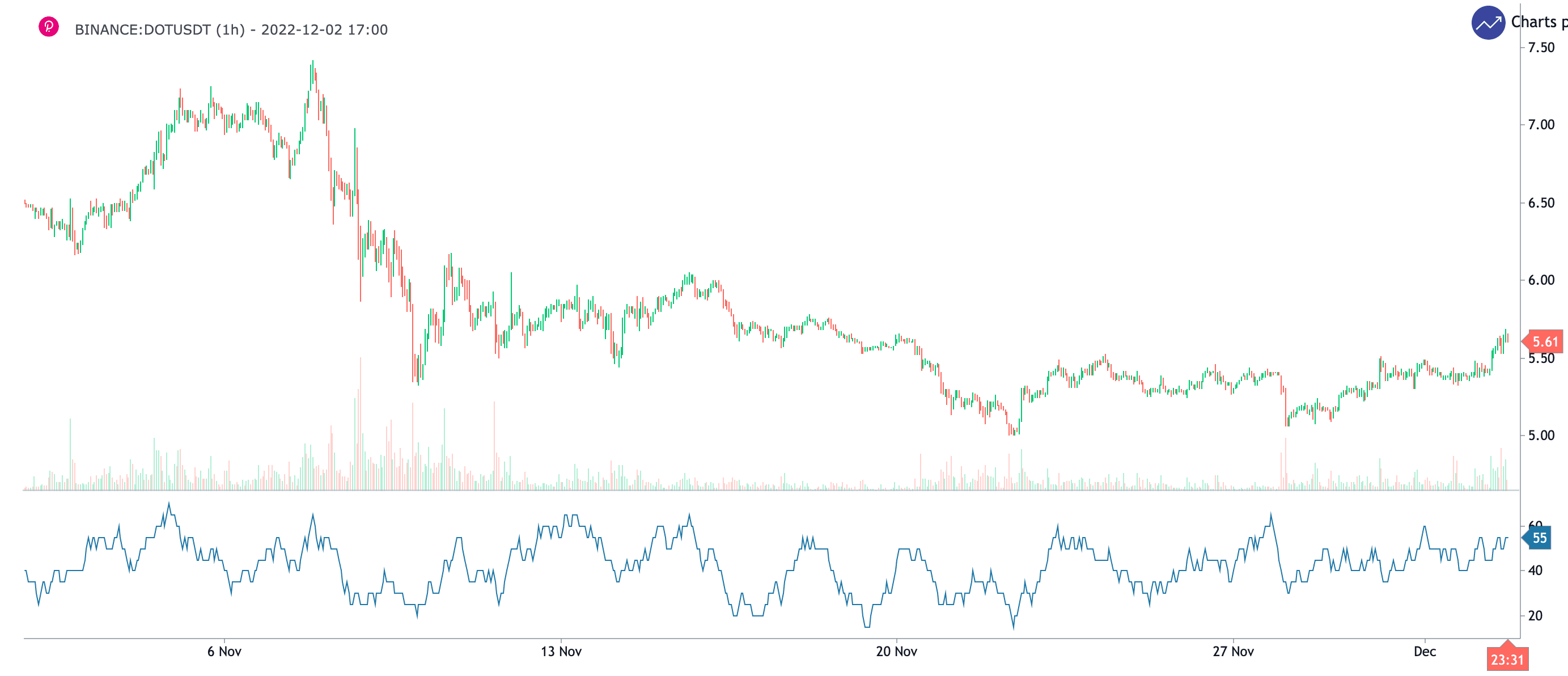
Task: Click the red 5.61 current price tag
Action: point(1545,341)
